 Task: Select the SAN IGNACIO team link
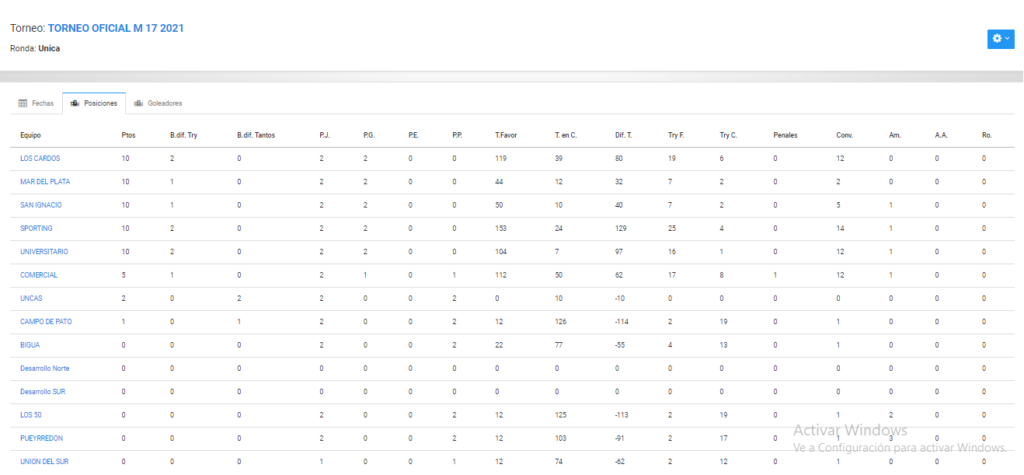[x=41, y=205]
